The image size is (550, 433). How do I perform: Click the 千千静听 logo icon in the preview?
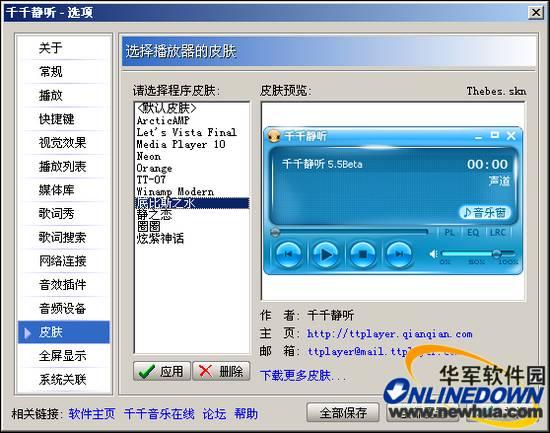274,135
